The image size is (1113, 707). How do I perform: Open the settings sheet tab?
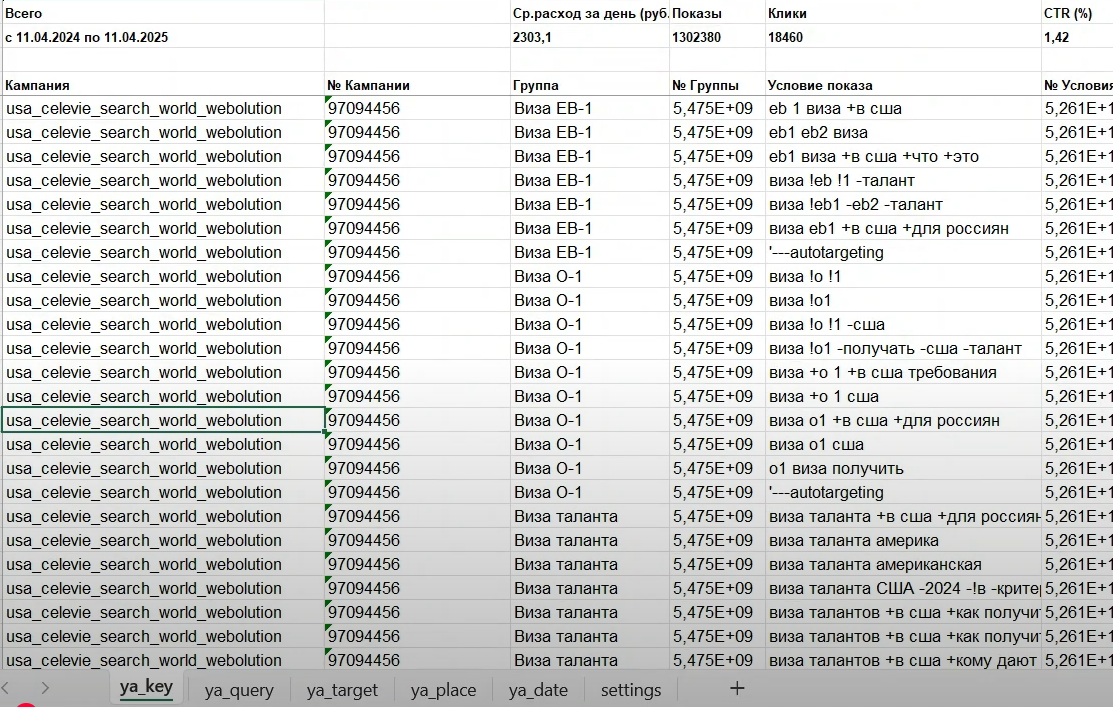(630, 689)
